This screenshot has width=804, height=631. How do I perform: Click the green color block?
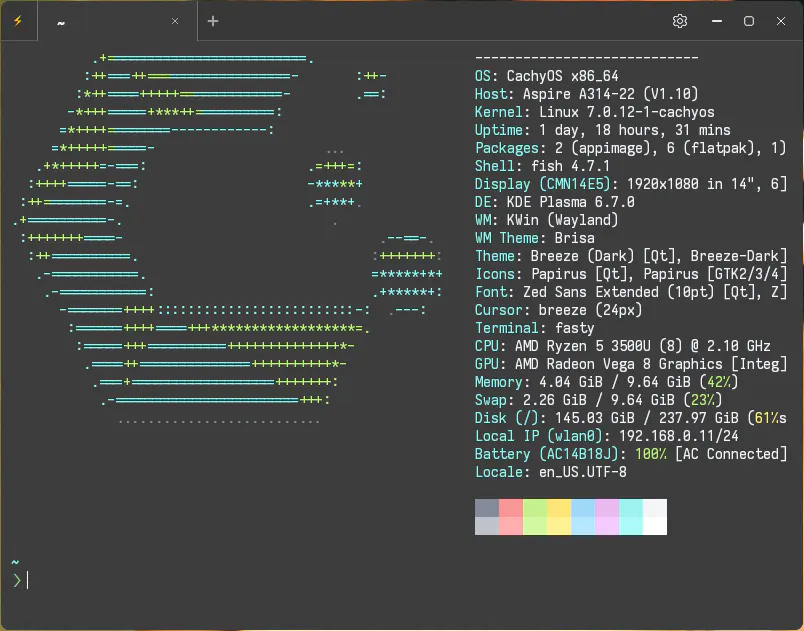(535, 517)
